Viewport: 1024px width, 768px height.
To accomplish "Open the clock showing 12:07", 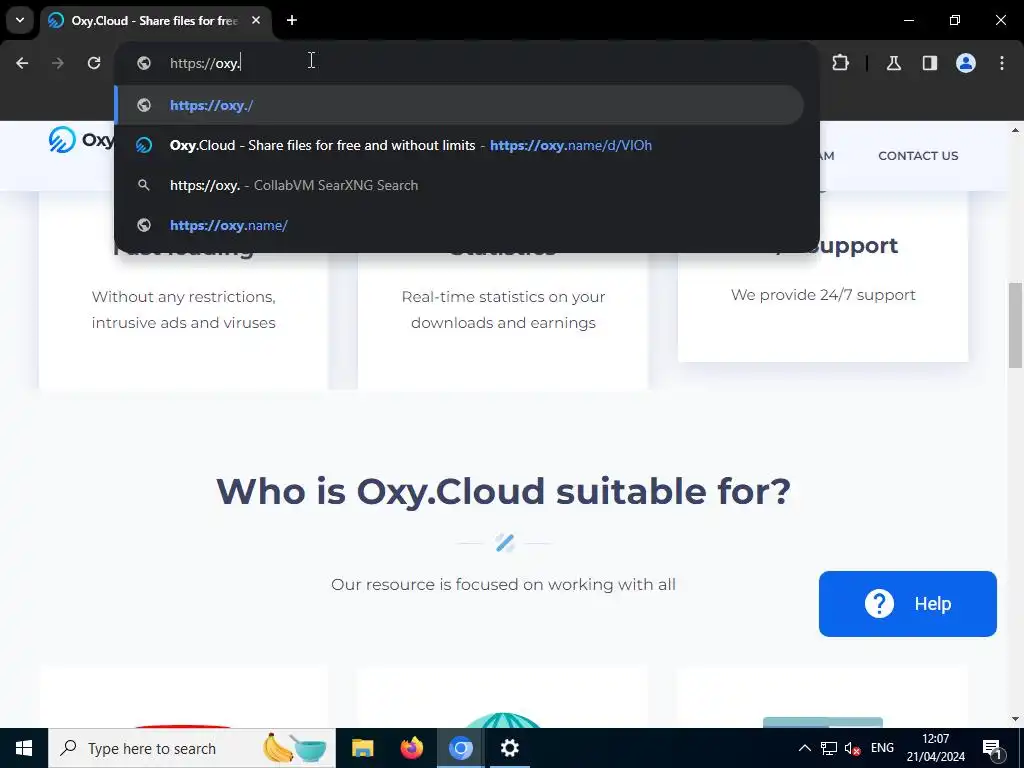I will [x=935, y=748].
